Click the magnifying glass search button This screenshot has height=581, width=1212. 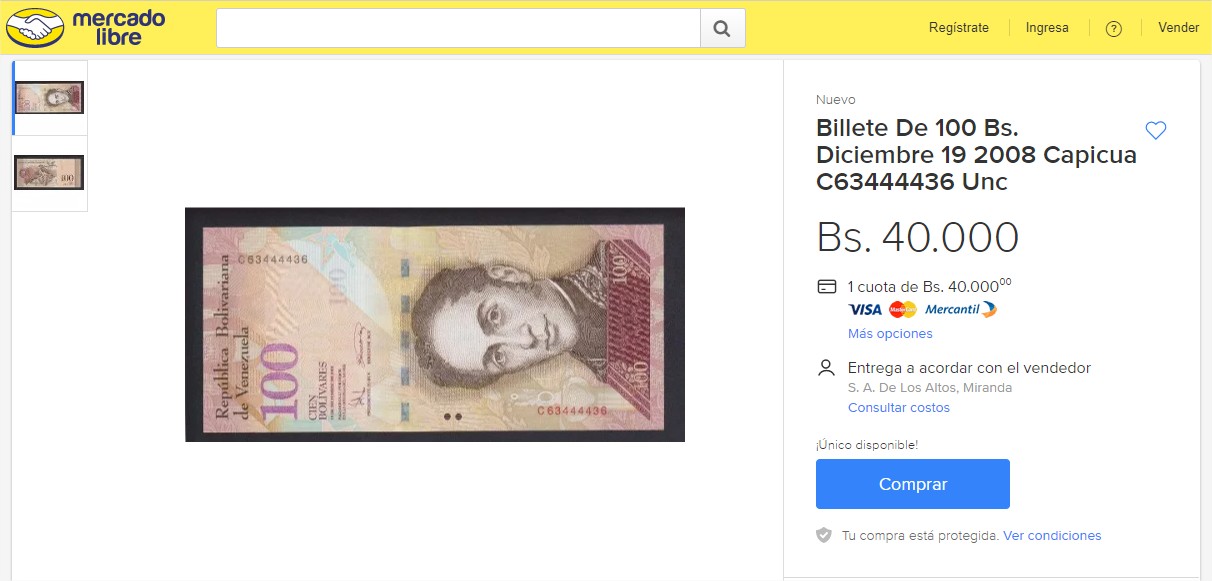(723, 28)
